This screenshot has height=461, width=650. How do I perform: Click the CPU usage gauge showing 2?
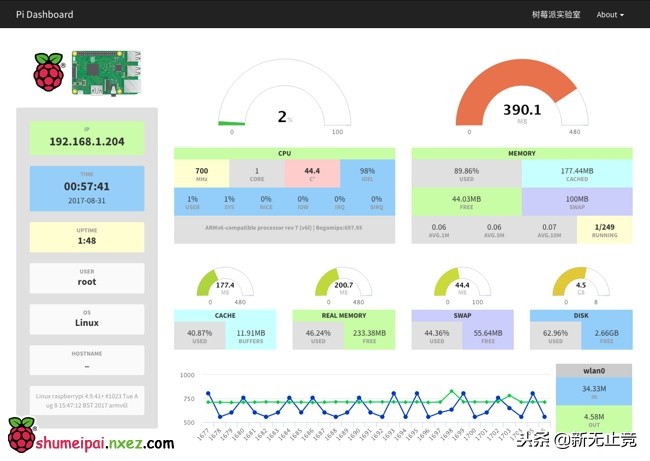point(284,94)
